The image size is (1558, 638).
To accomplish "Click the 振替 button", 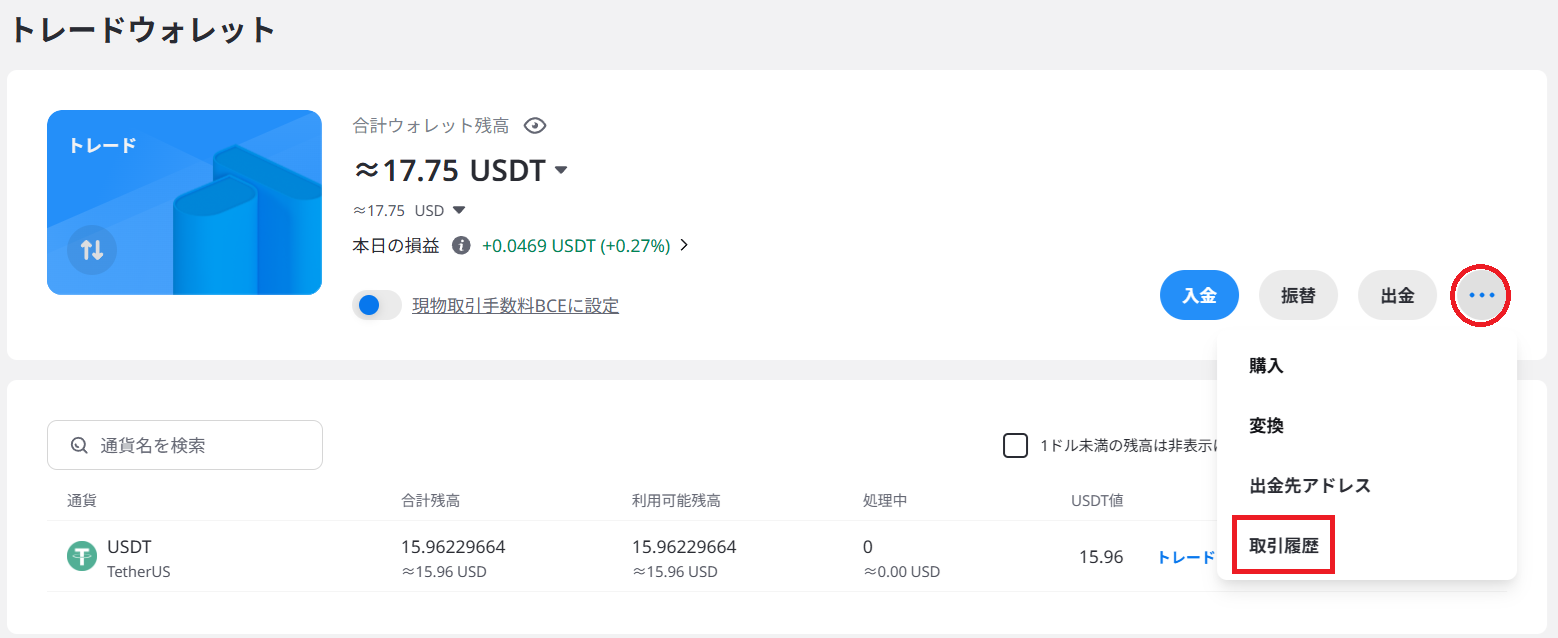I will [1298, 295].
